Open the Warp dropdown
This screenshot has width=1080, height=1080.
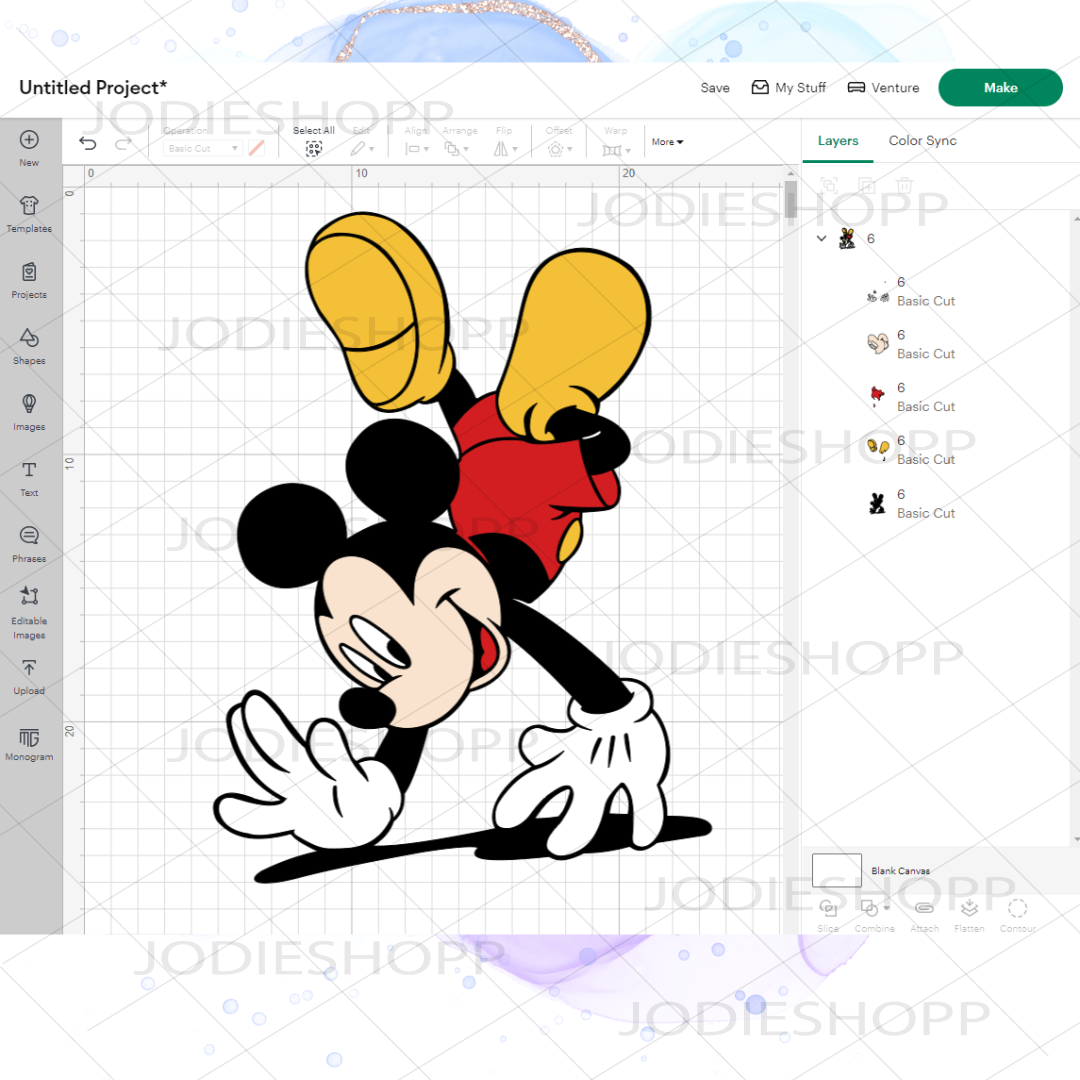click(x=616, y=149)
